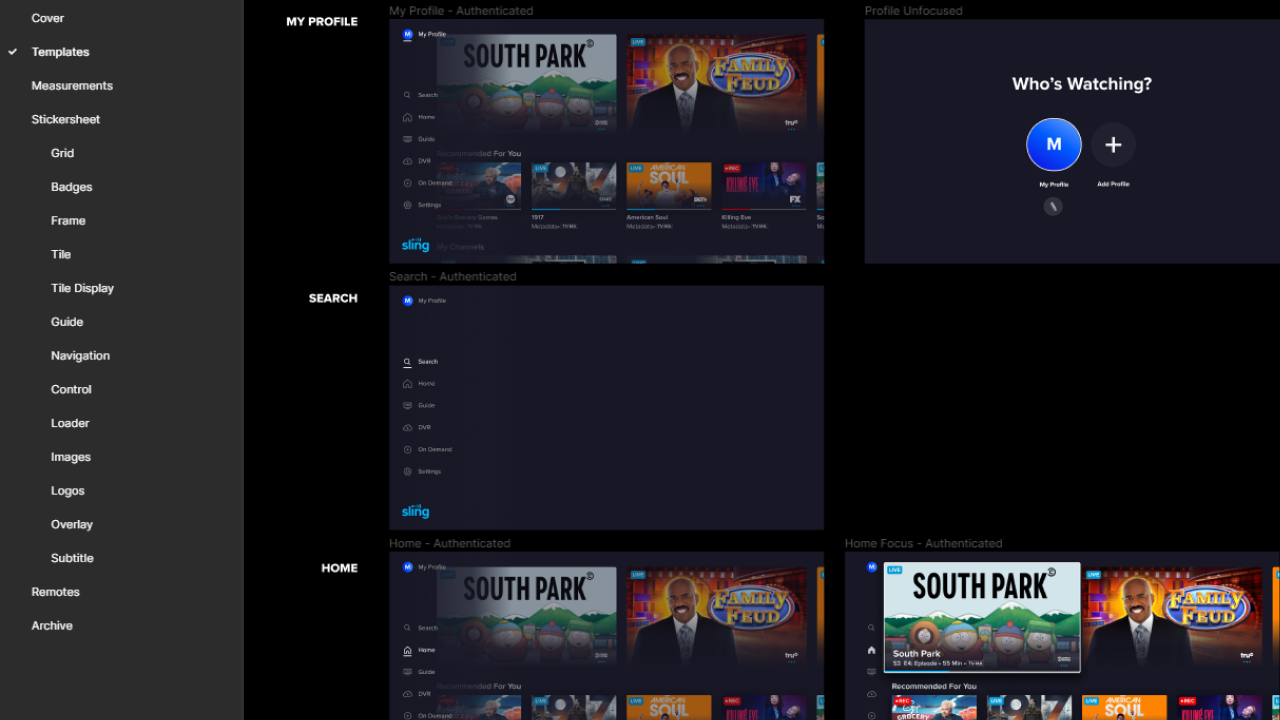Select the 'My Profile - Authenticated' frame label

click(461, 11)
